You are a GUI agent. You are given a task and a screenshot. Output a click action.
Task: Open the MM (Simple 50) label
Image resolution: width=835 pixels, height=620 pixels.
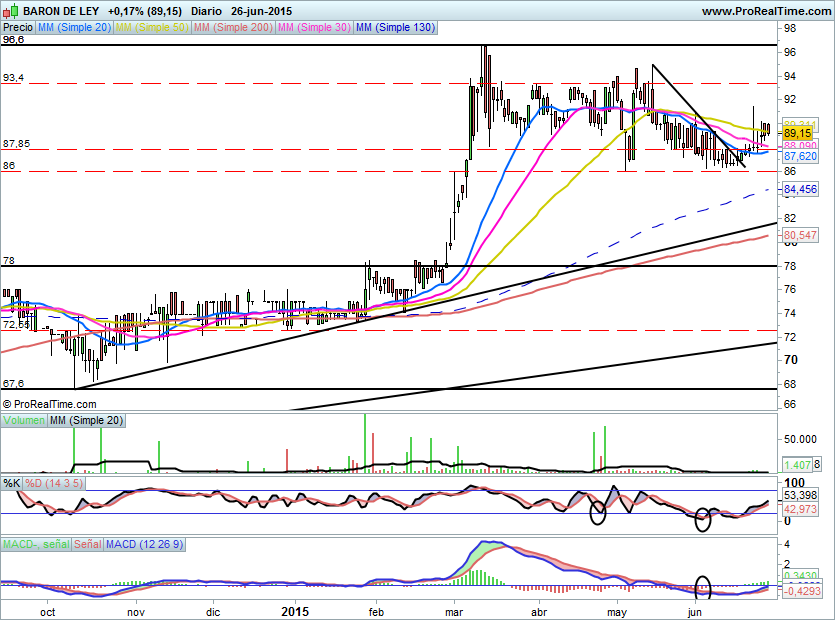click(152, 28)
